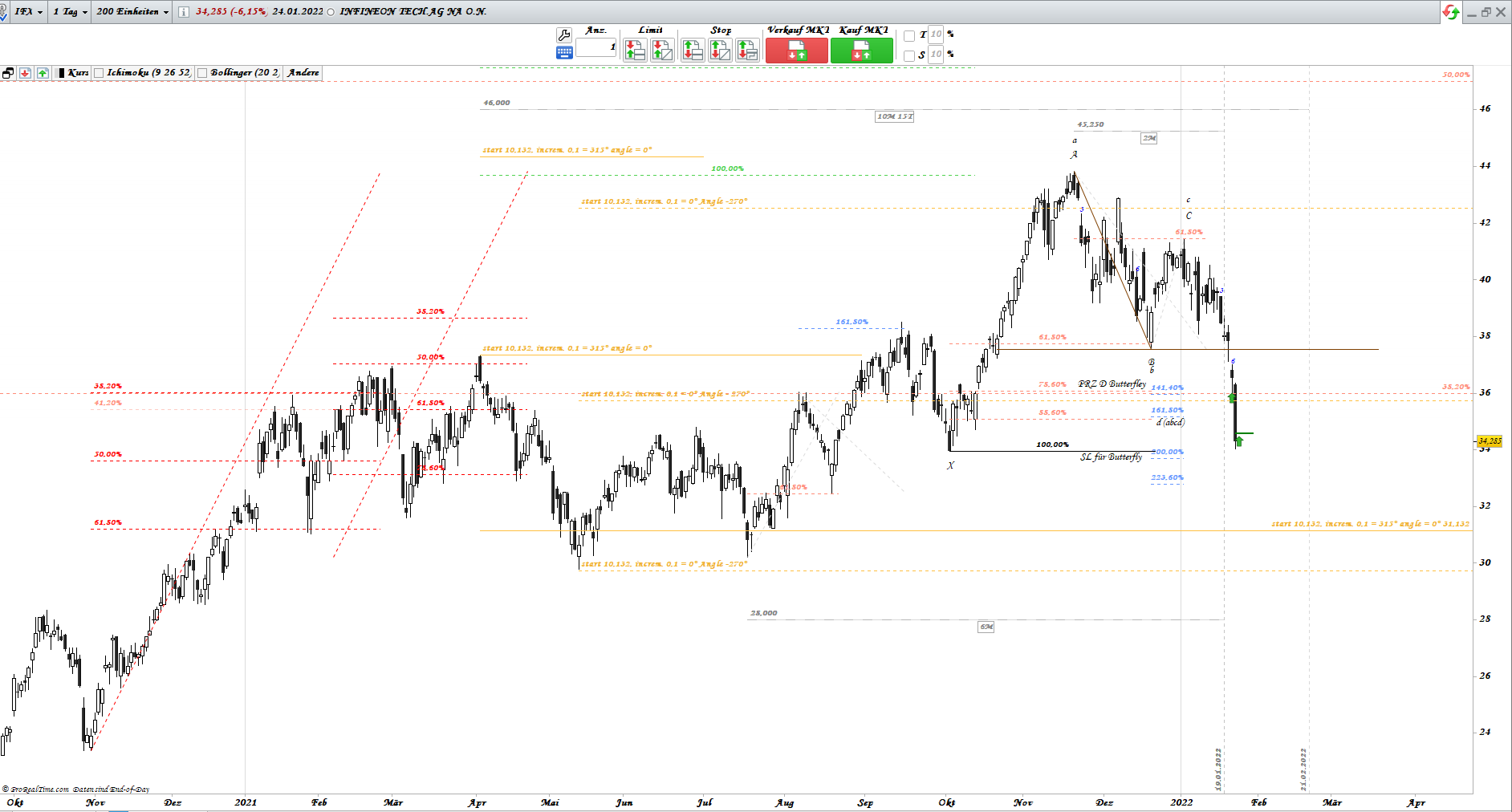This screenshot has width=1512, height=812.
Task: Open the 1 Tag timeframe dropdown
Action: [x=70, y=12]
